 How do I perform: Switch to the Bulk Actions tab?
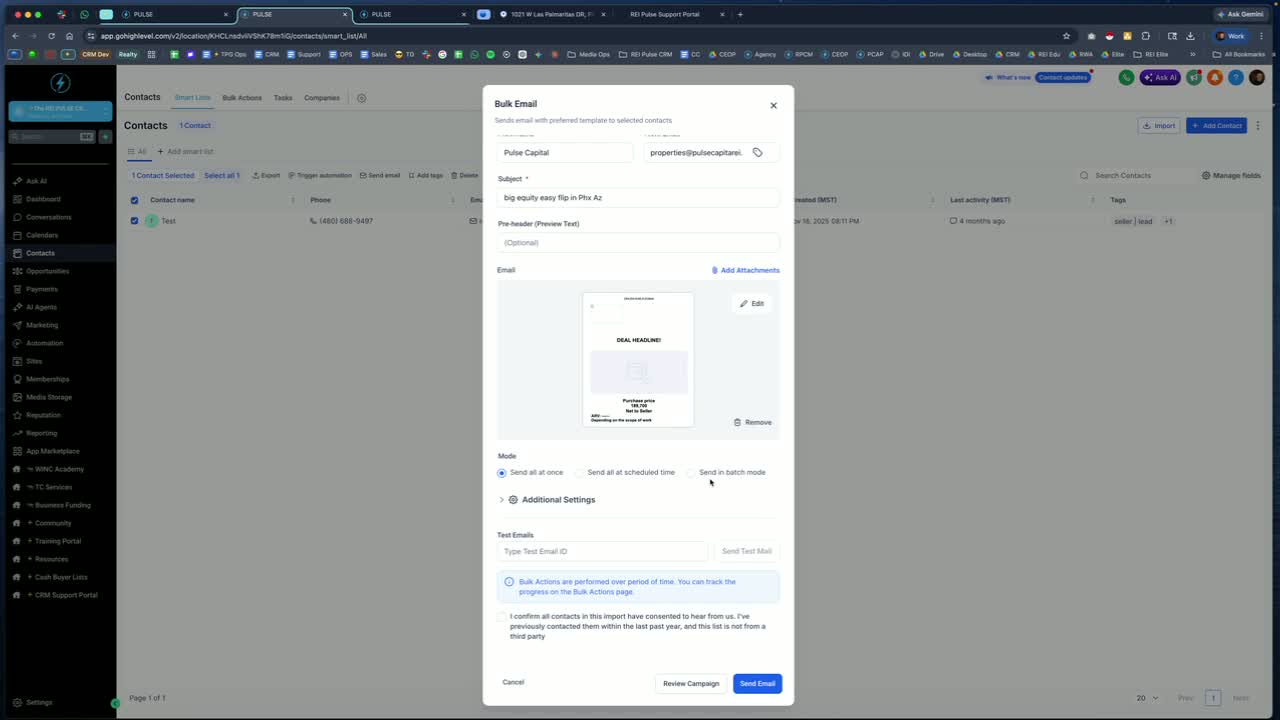pos(242,98)
